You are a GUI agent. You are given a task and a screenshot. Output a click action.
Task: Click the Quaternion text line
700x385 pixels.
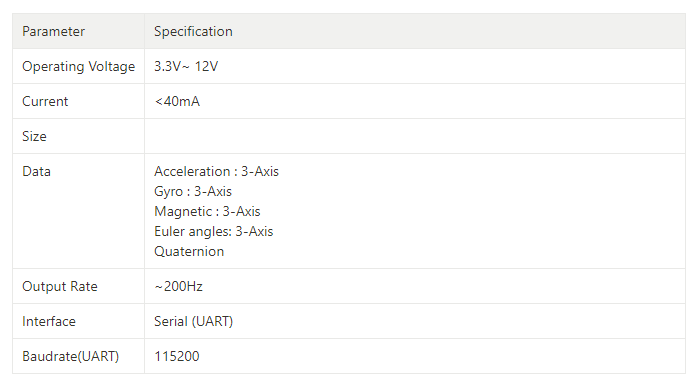(189, 251)
